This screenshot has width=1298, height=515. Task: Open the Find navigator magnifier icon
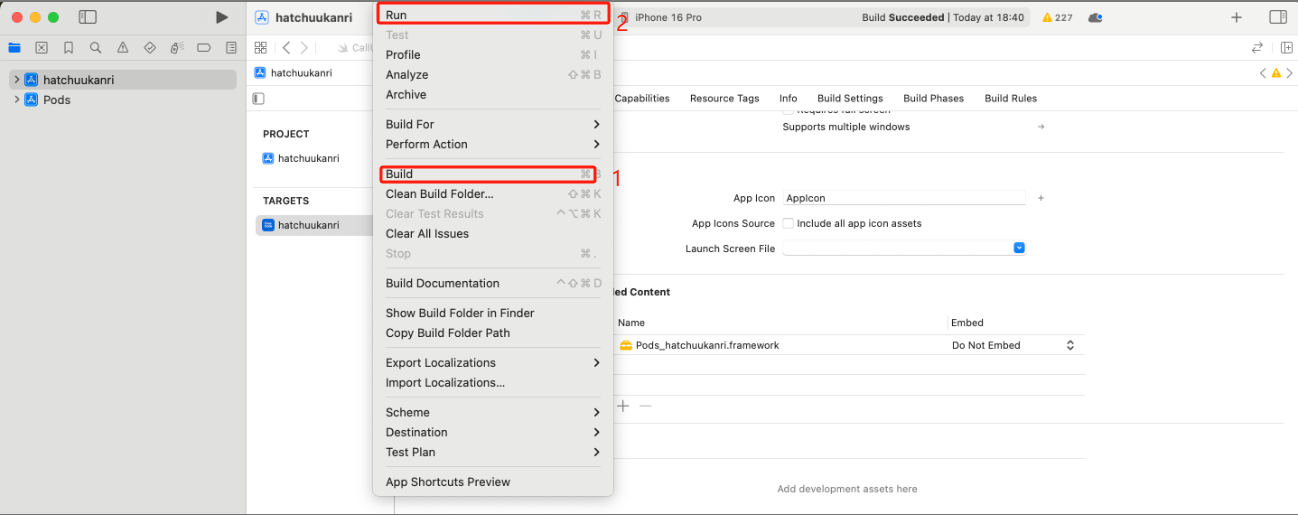click(96, 47)
